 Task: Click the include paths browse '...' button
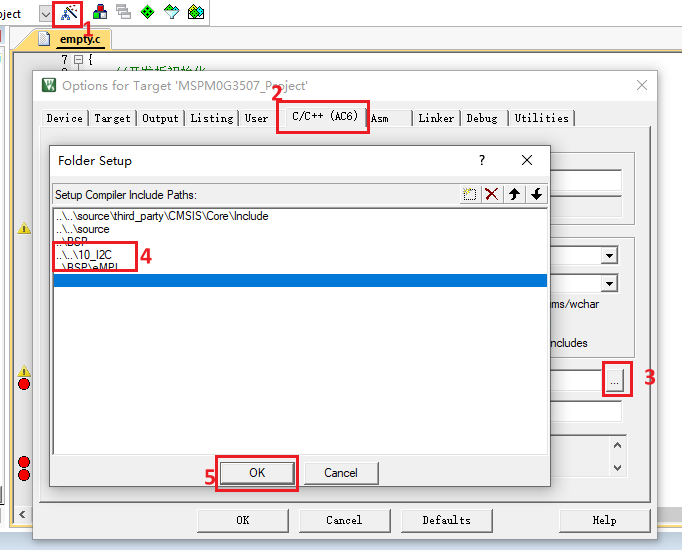pyautogui.click(x=616, y=380)
